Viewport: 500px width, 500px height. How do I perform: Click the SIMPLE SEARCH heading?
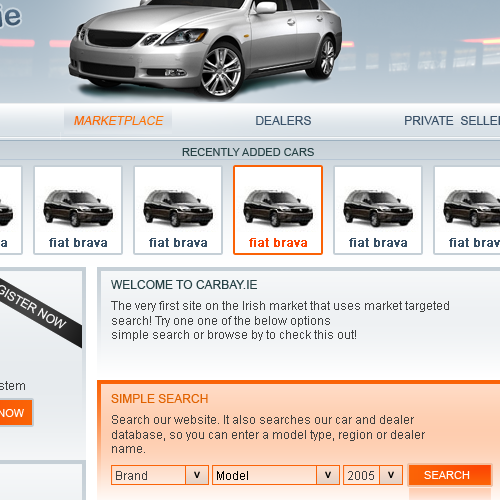pyautogui.click(x=160, y=399)
